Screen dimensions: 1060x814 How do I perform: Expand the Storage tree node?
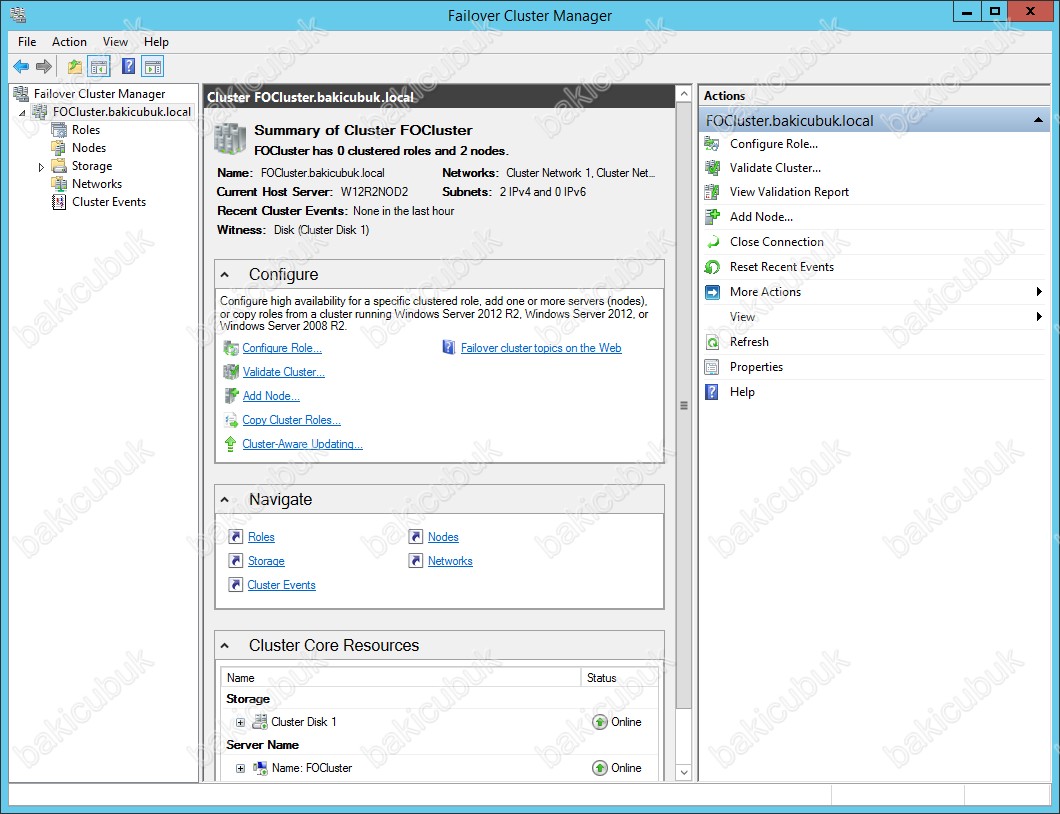tap(41, 167)
